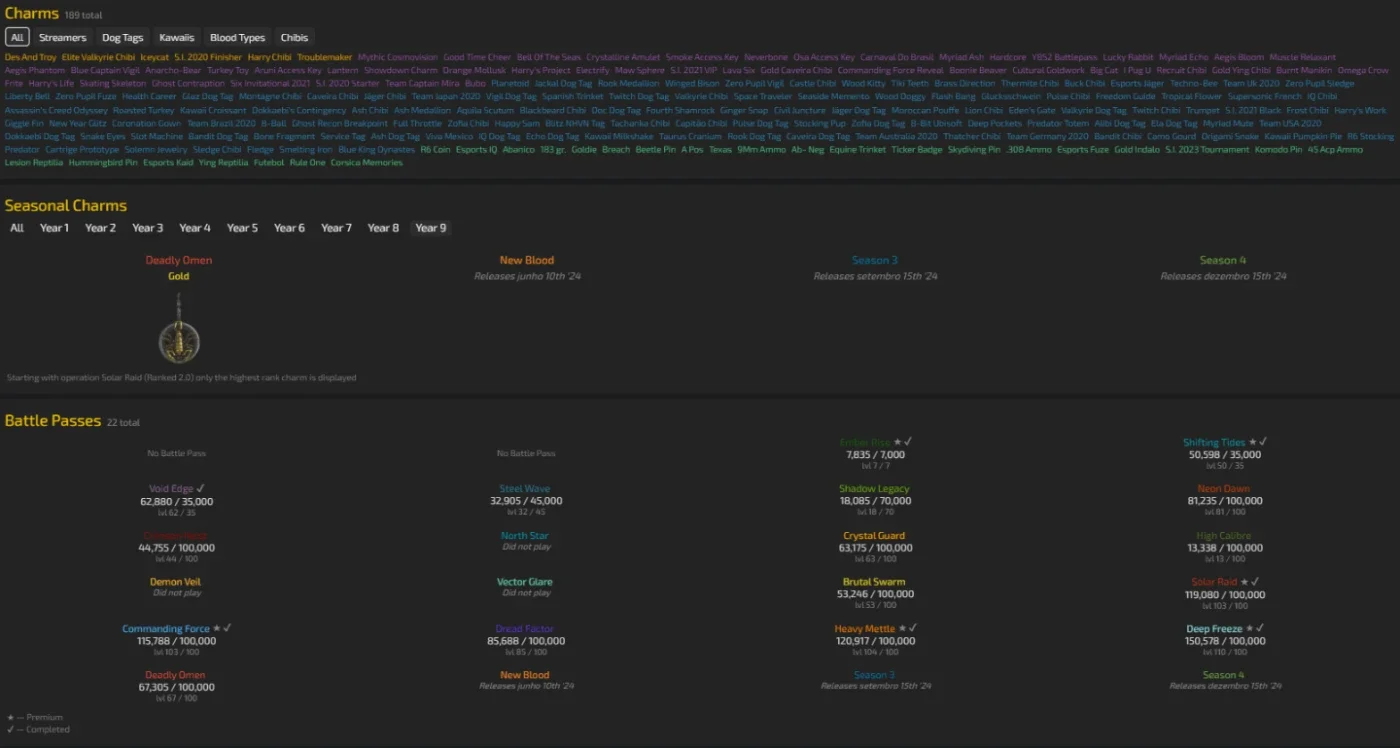
Task: Click the Steel Wave battle pass
Action: 525,489
